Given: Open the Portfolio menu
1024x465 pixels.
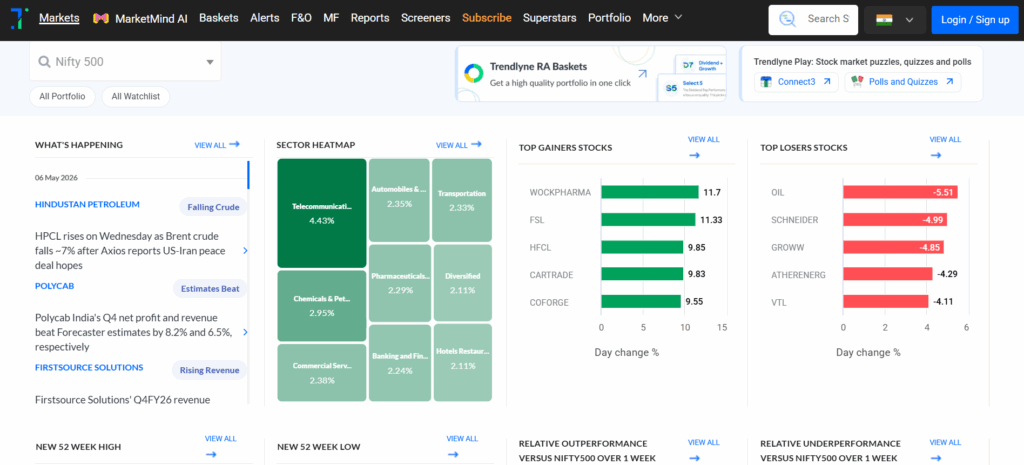Looking at the screenshot, I should point(609,18).
